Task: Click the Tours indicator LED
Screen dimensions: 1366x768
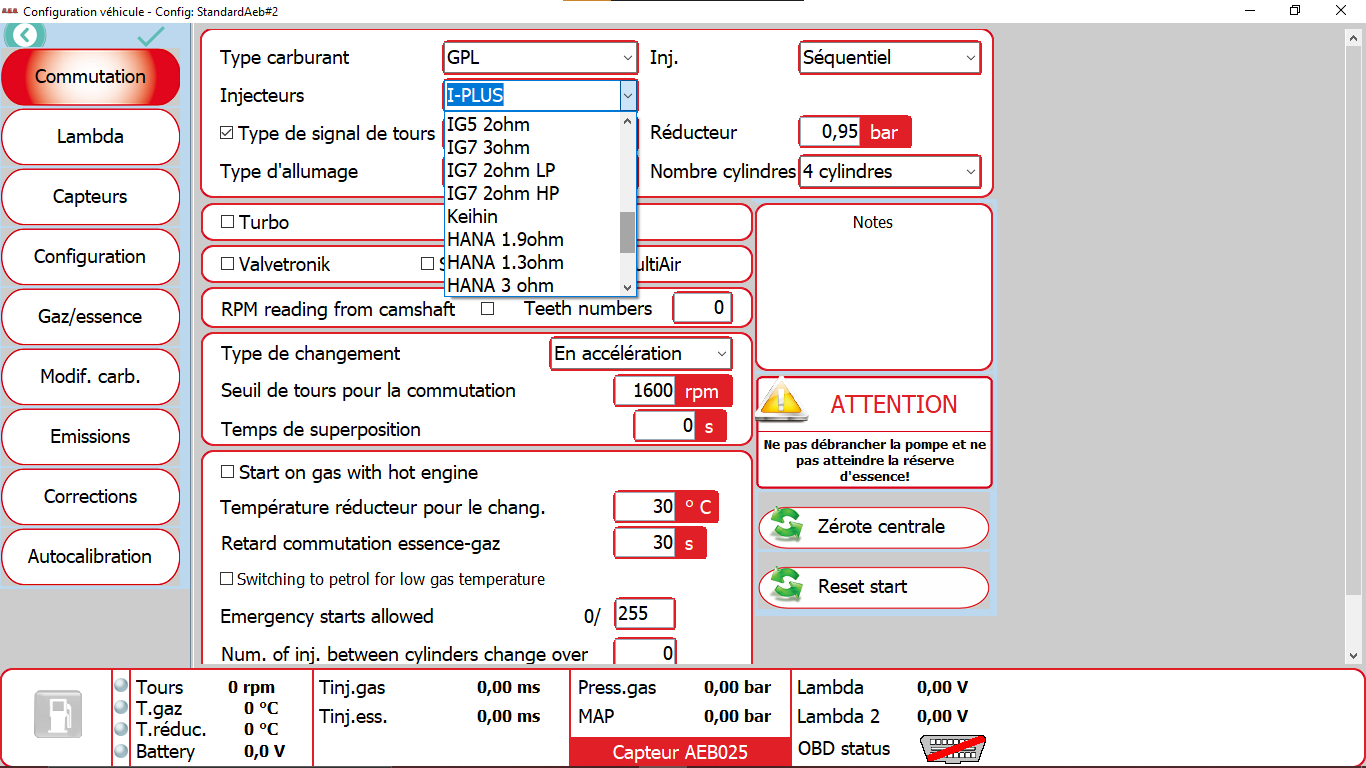Action: (122, 686)
